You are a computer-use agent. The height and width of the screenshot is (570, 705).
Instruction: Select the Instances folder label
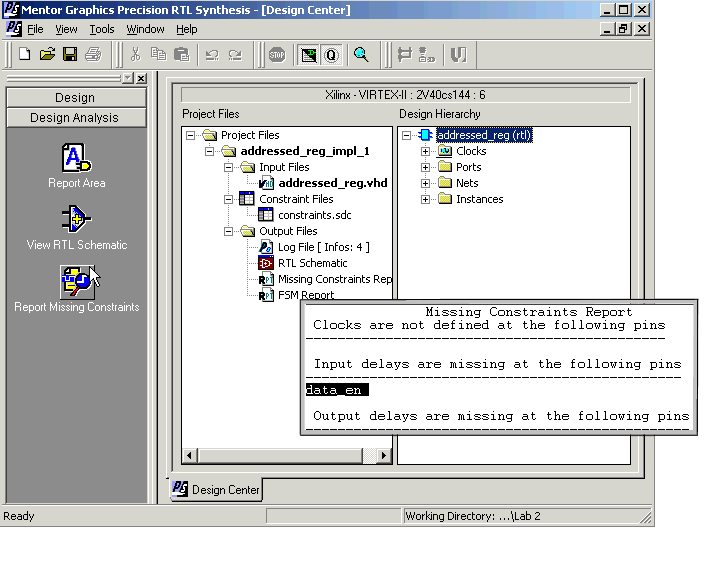(x=479, y=199)
